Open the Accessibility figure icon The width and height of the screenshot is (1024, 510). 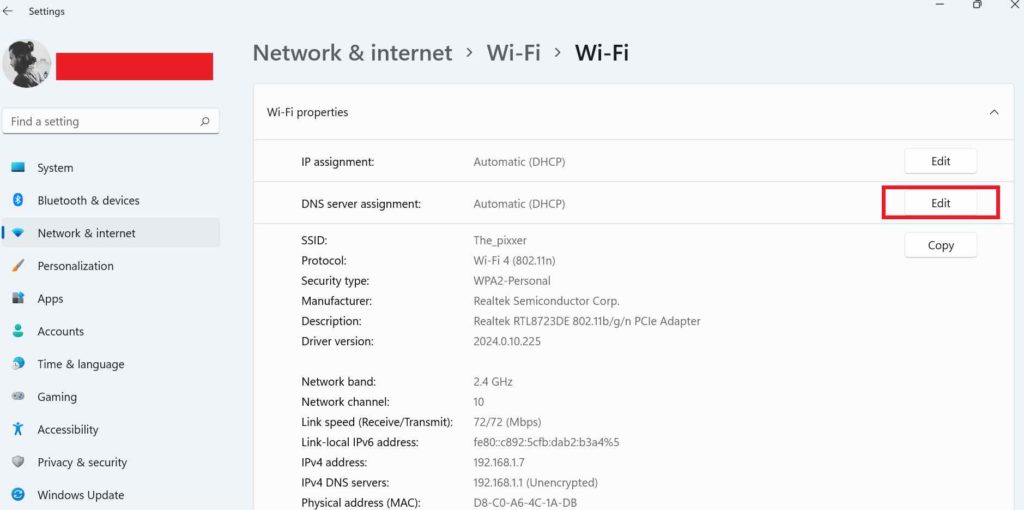coord(18,429)
